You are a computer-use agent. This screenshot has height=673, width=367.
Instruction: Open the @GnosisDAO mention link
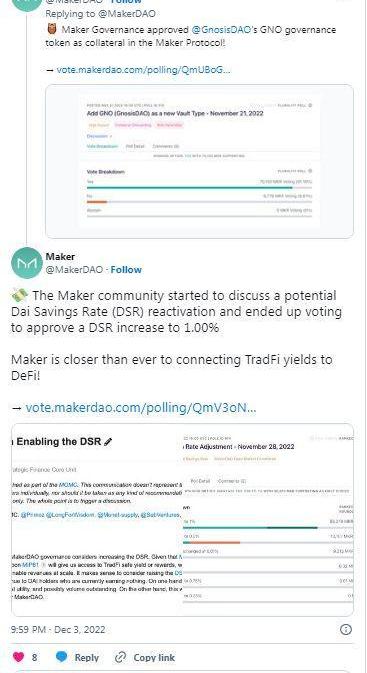[221, 30]
